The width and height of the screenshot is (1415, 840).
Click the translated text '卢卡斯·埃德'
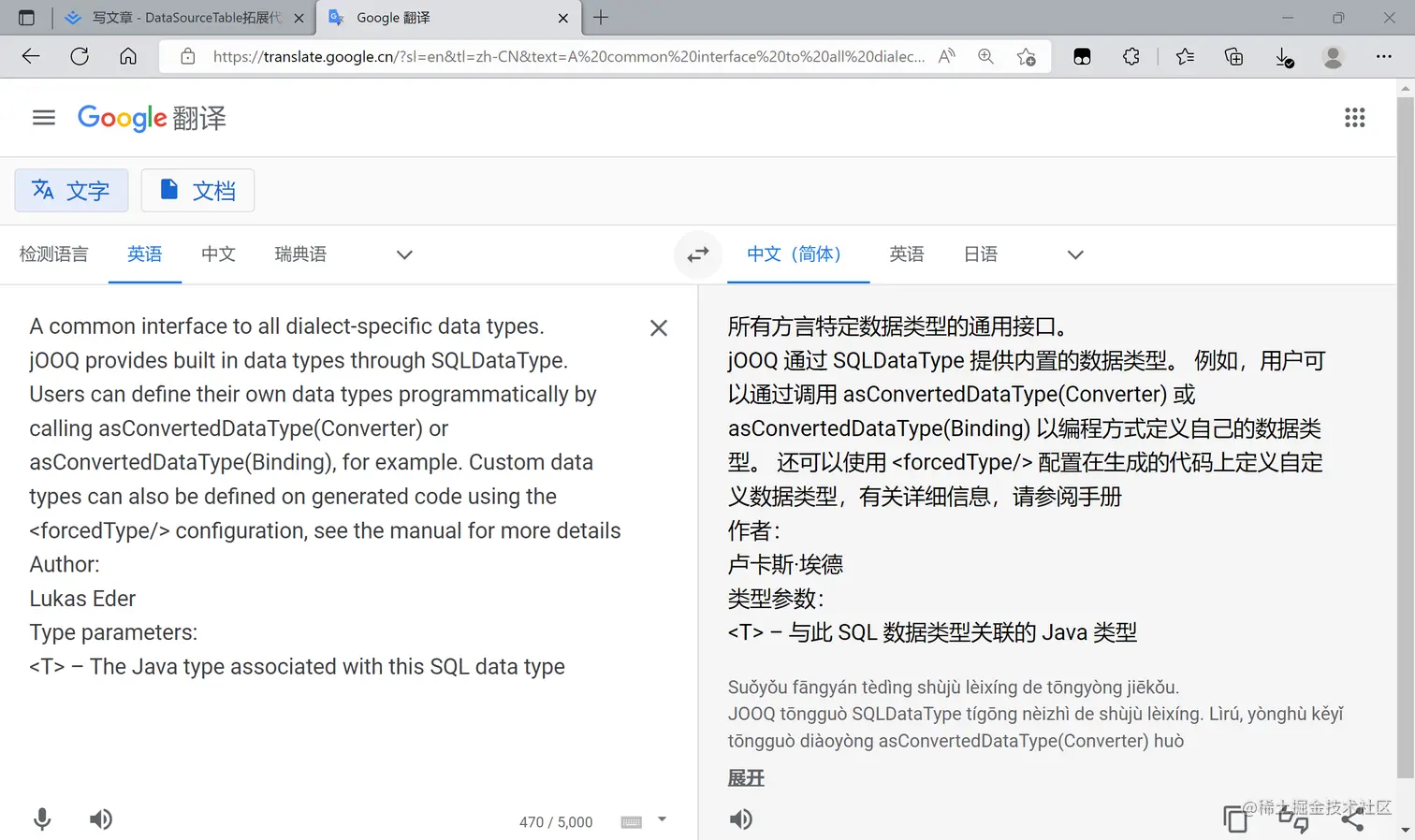click(x=785, y=564)
